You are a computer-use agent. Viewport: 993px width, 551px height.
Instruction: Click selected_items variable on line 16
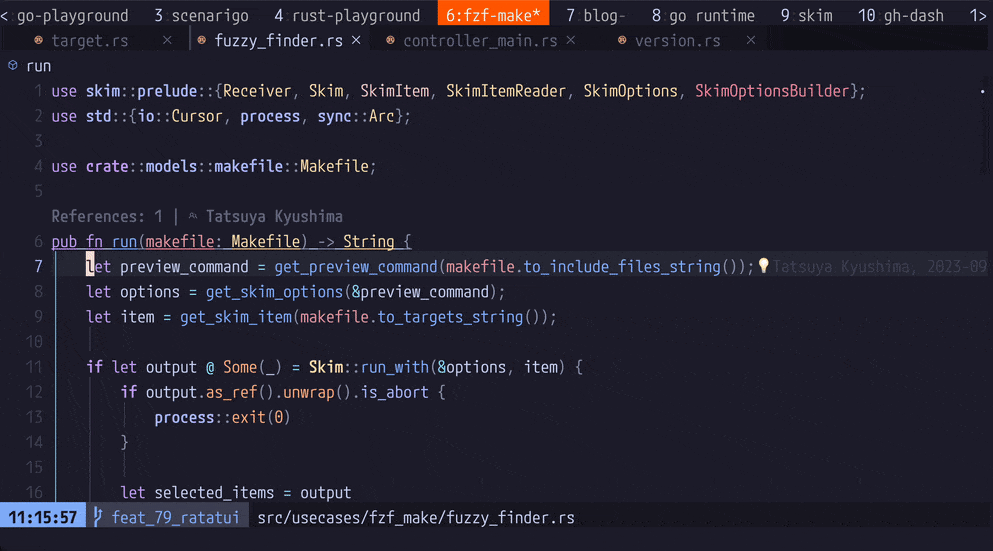click(214, 493)
